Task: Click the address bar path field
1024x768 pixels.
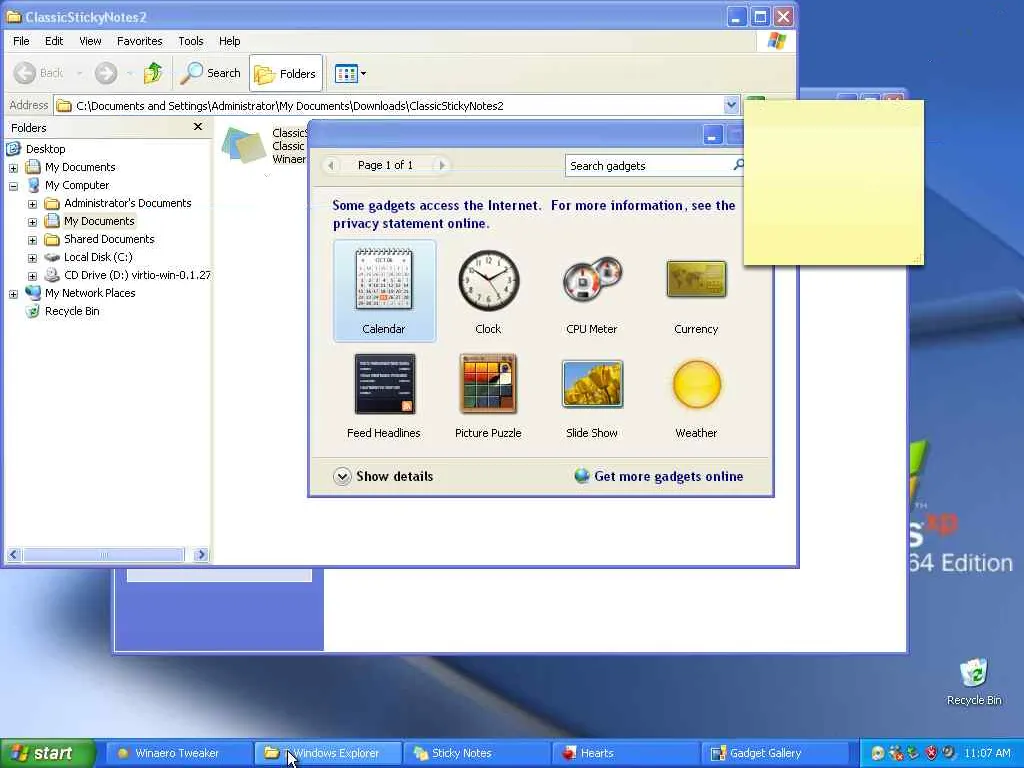Action: click(x=389, y=105)
